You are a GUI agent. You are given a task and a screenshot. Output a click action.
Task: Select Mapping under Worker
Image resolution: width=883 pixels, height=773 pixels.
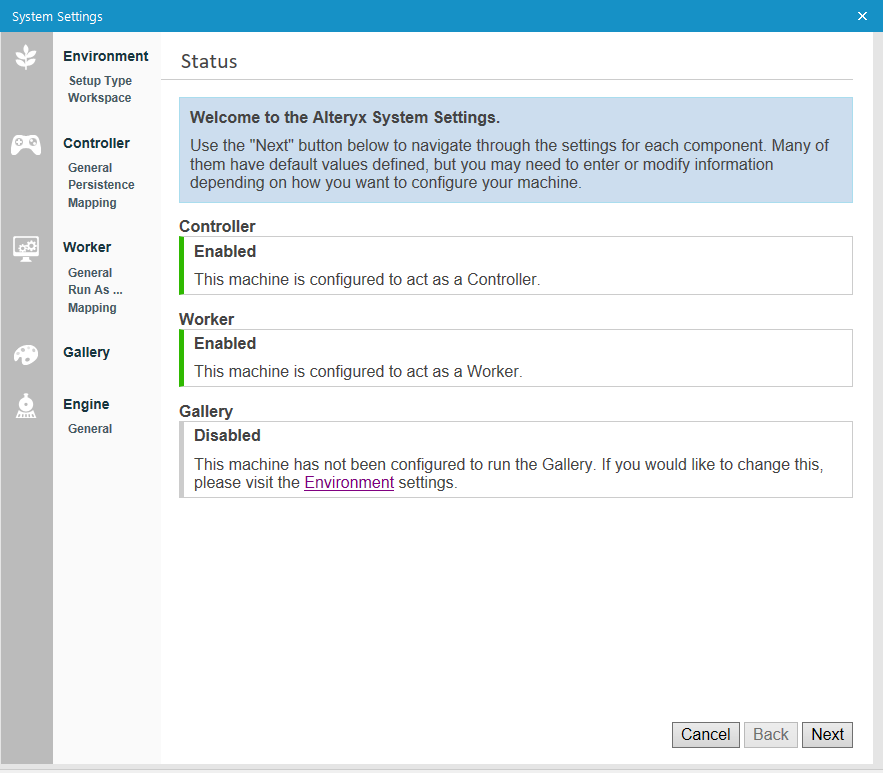click(92, 308)
